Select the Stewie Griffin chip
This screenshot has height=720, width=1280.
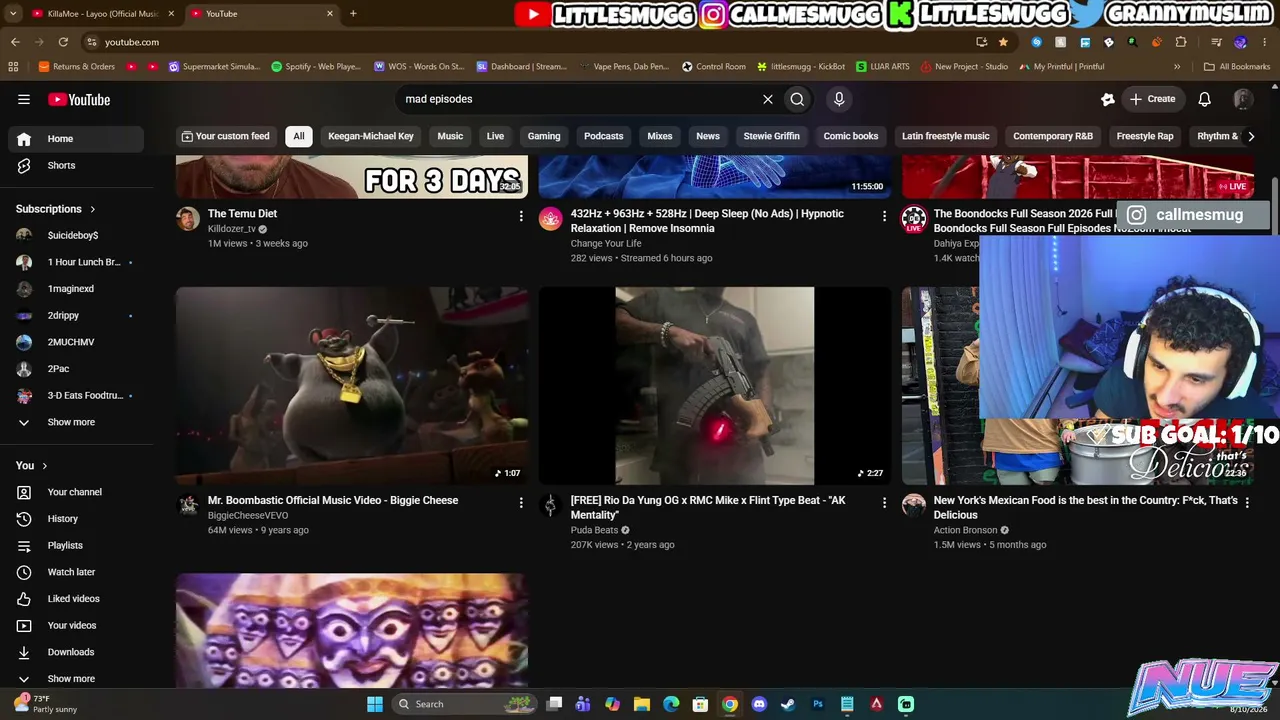pos(772,136)
